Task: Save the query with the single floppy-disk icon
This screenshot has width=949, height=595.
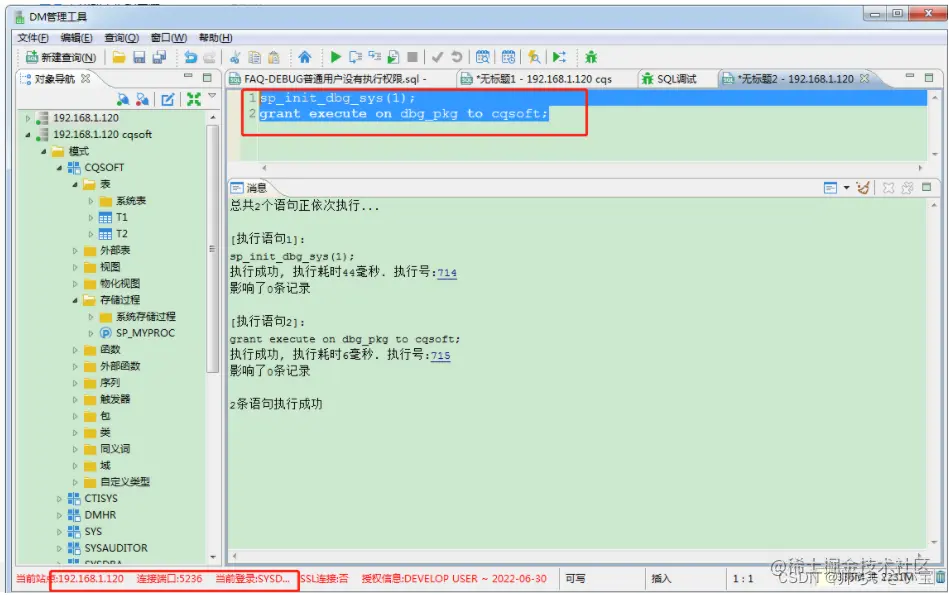Action: click(x=139, y=58)
